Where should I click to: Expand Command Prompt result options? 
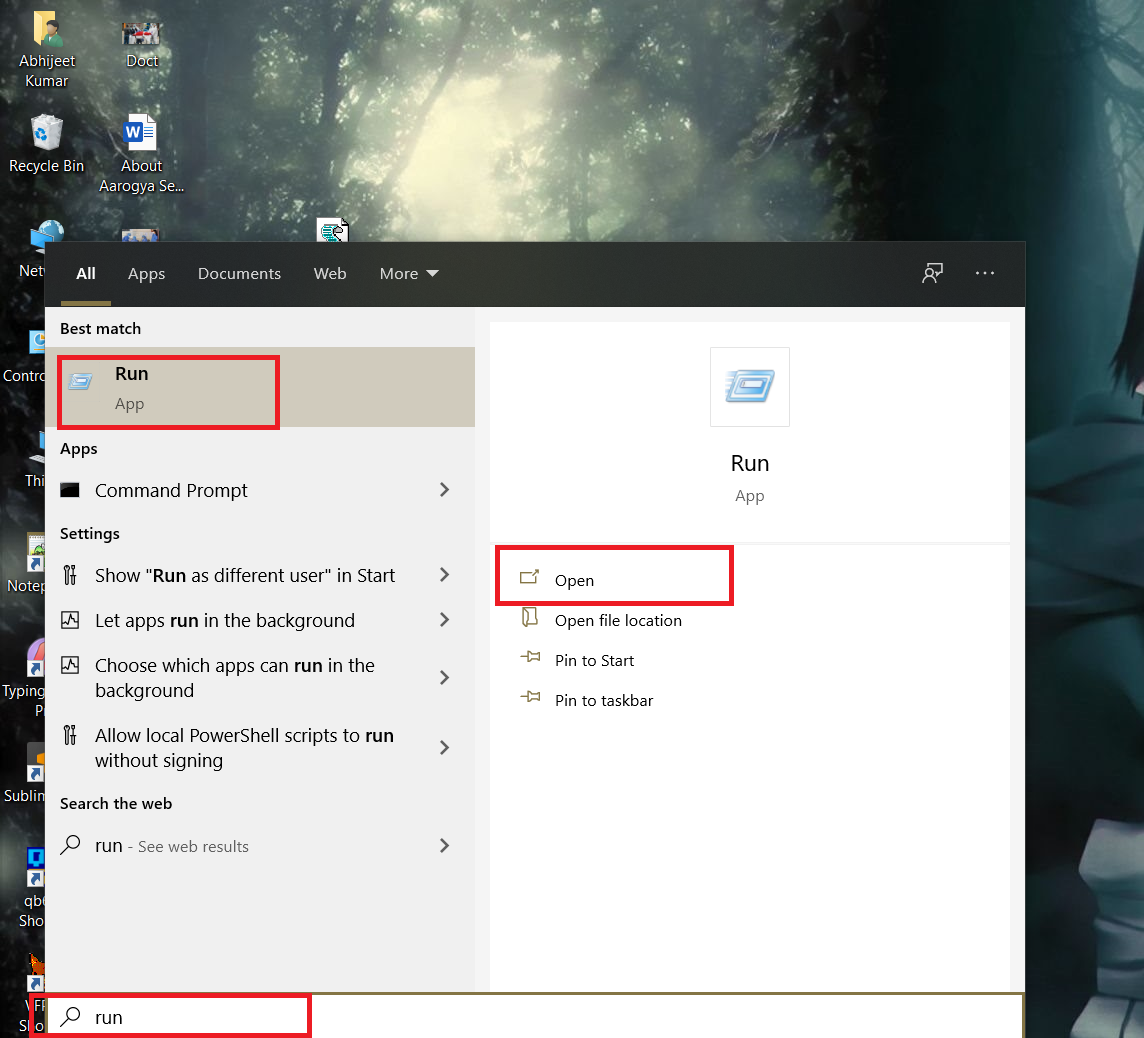(444, 490)
